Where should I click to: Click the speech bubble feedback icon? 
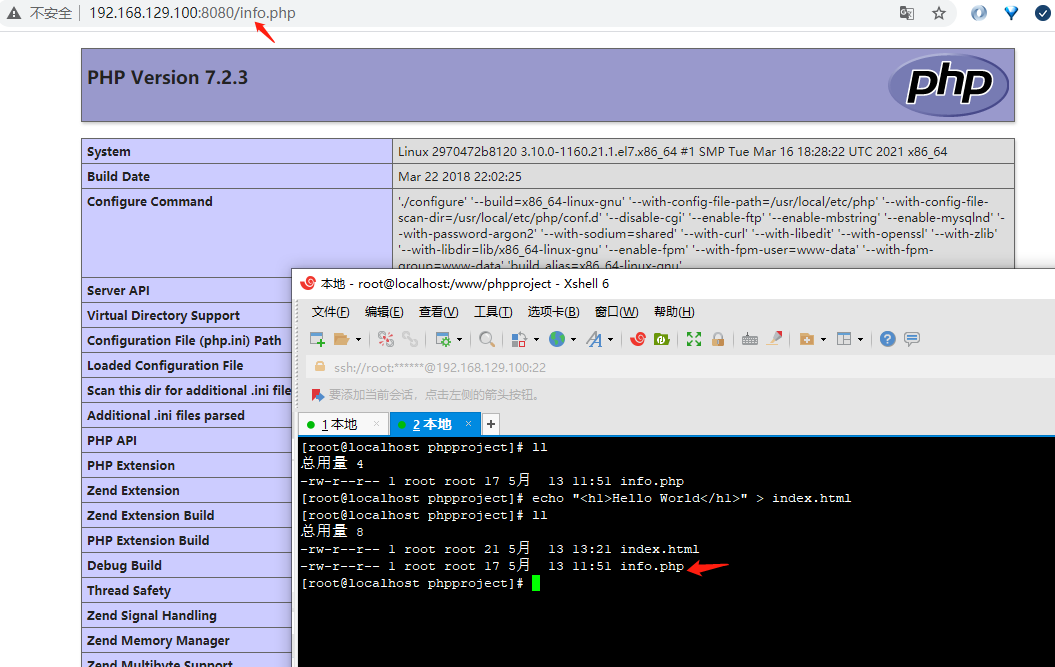click(x=912, y=339)
